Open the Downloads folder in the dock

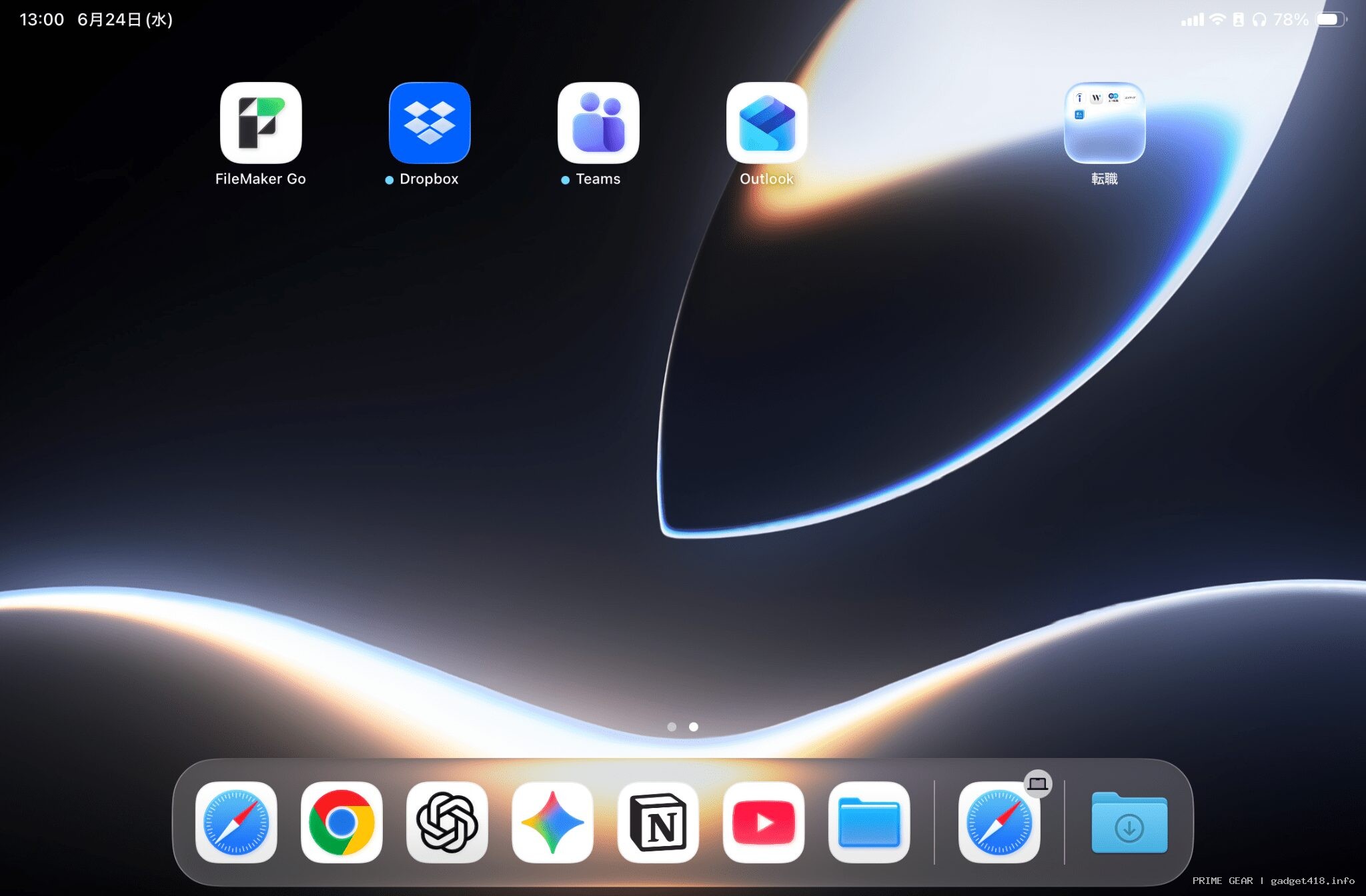click(1129, 822)
